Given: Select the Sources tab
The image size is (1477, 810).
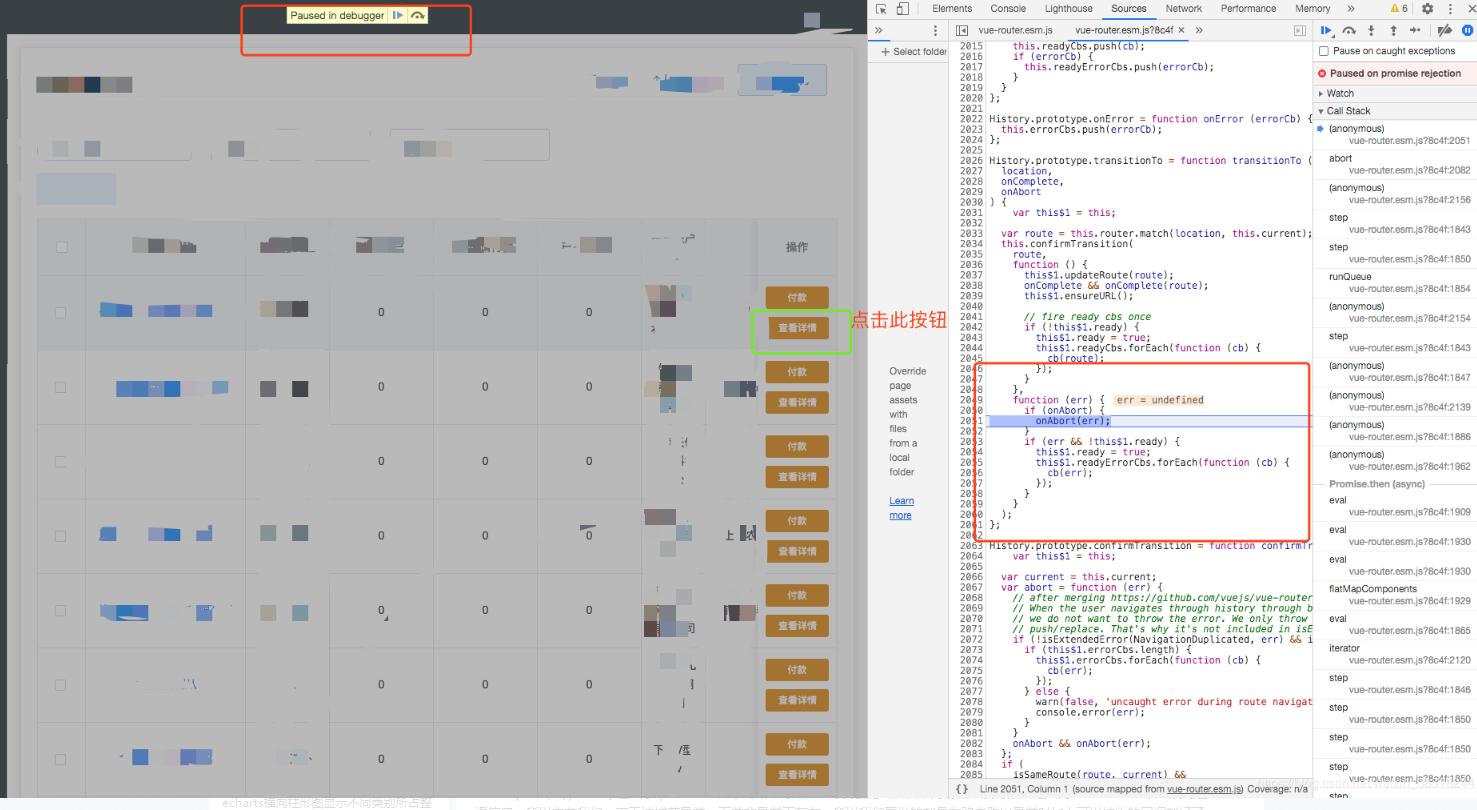Looking at the screenshot, I should (x=1128, y=8).
